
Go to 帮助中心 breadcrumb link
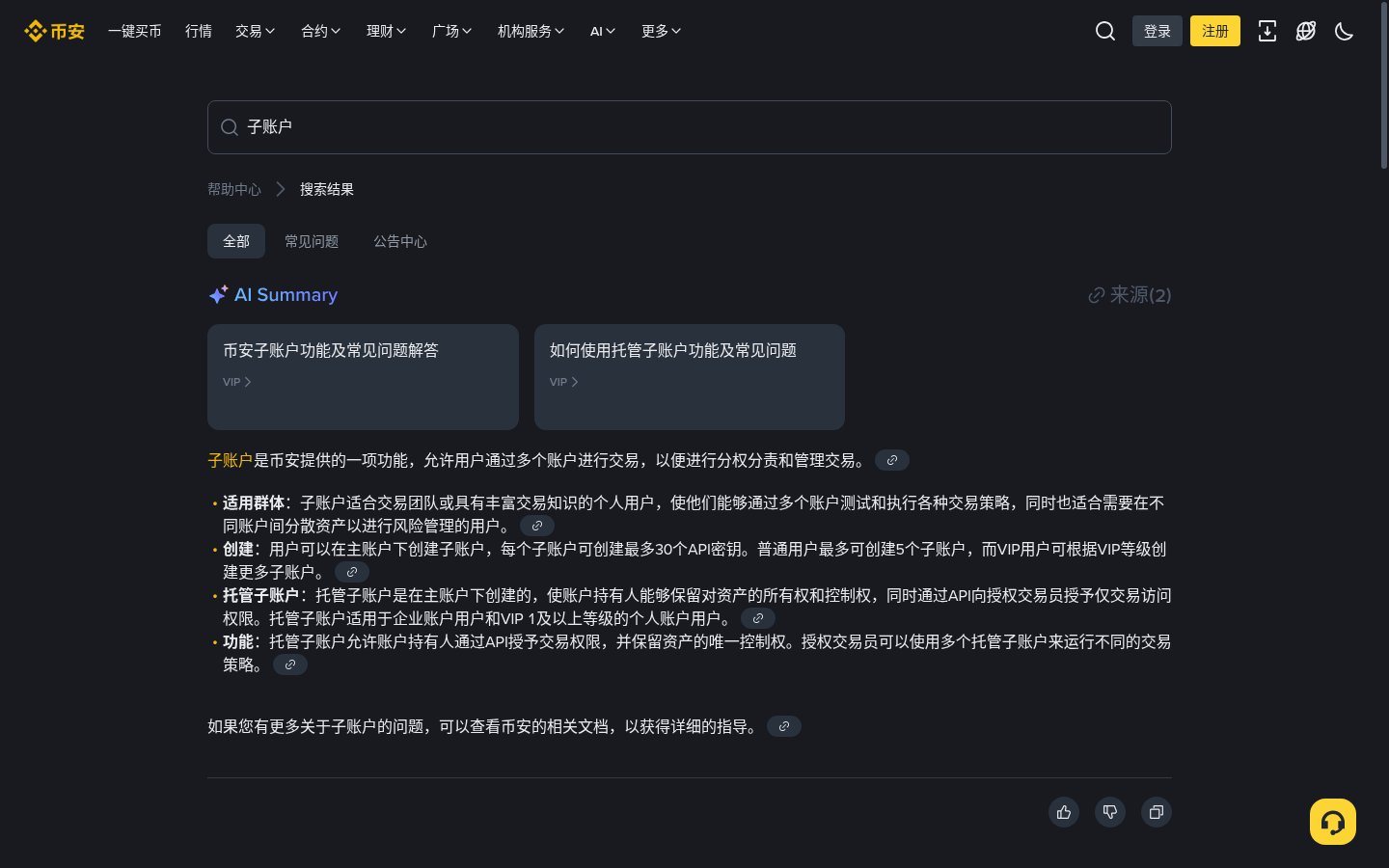[x=234, y=189]
